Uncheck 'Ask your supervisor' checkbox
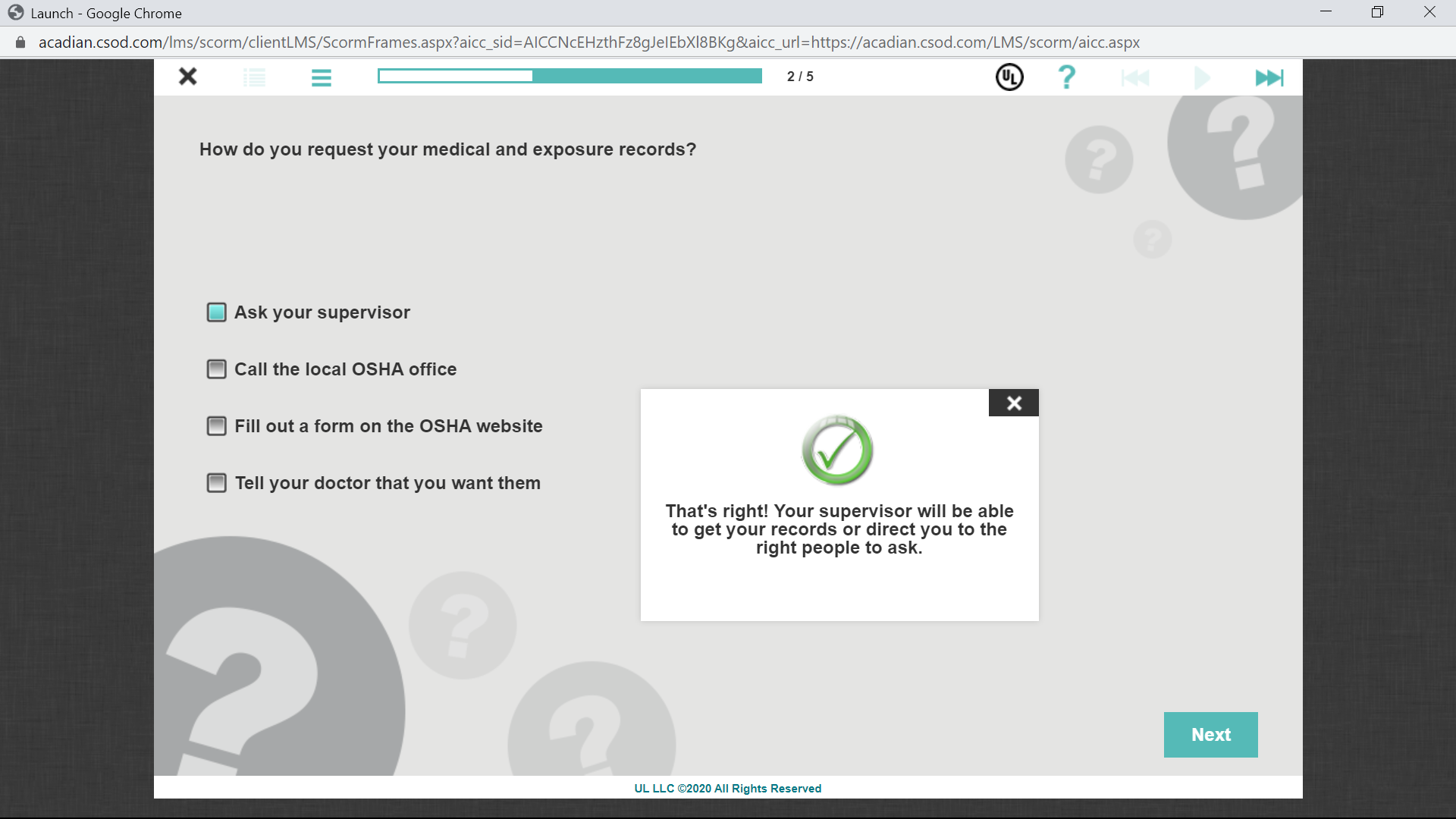This screenshot has width=1456, height=819. pos(217,312)
